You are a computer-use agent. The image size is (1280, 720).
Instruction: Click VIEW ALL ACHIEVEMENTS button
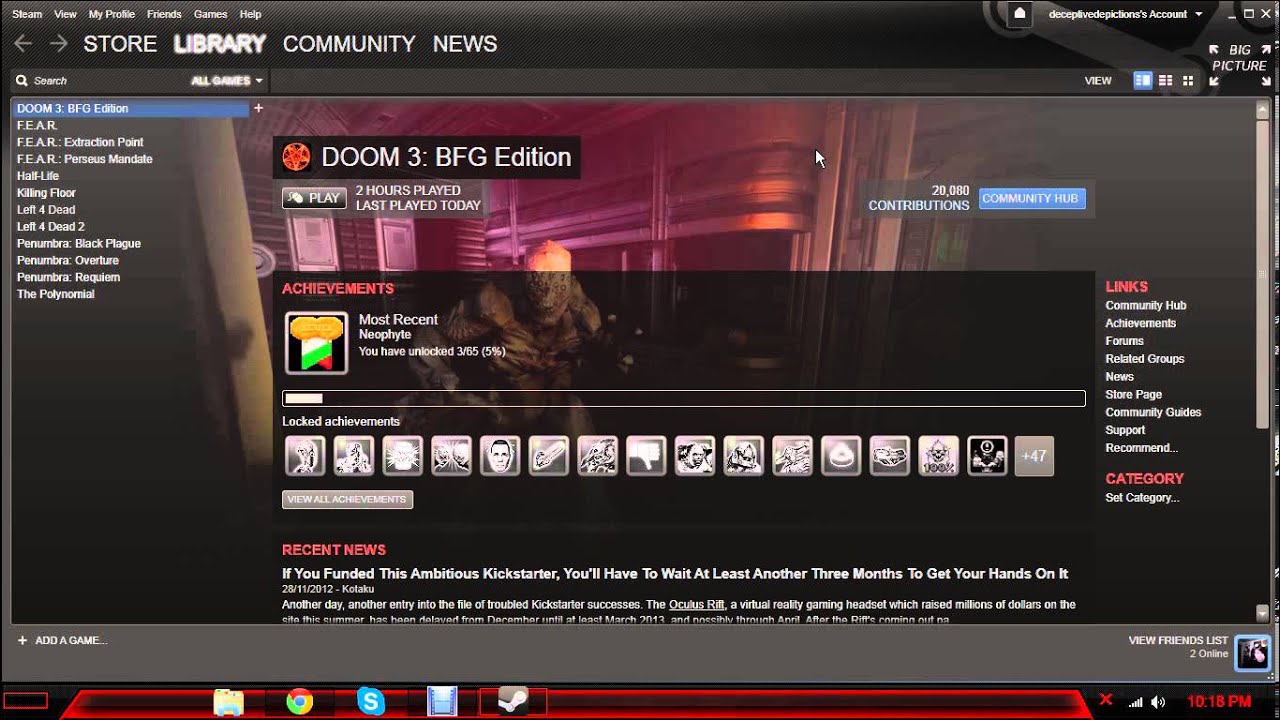pyautogui.click(x=347, y=499)
